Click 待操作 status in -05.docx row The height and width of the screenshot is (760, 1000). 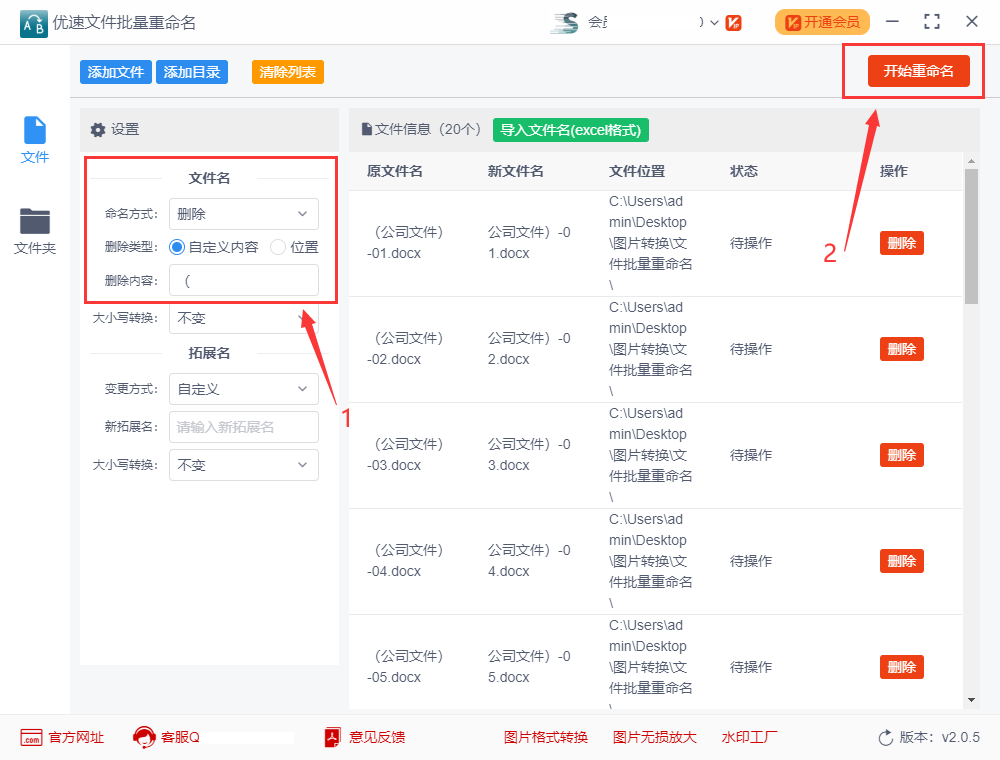pyautogui.click(x=751, y=667)
